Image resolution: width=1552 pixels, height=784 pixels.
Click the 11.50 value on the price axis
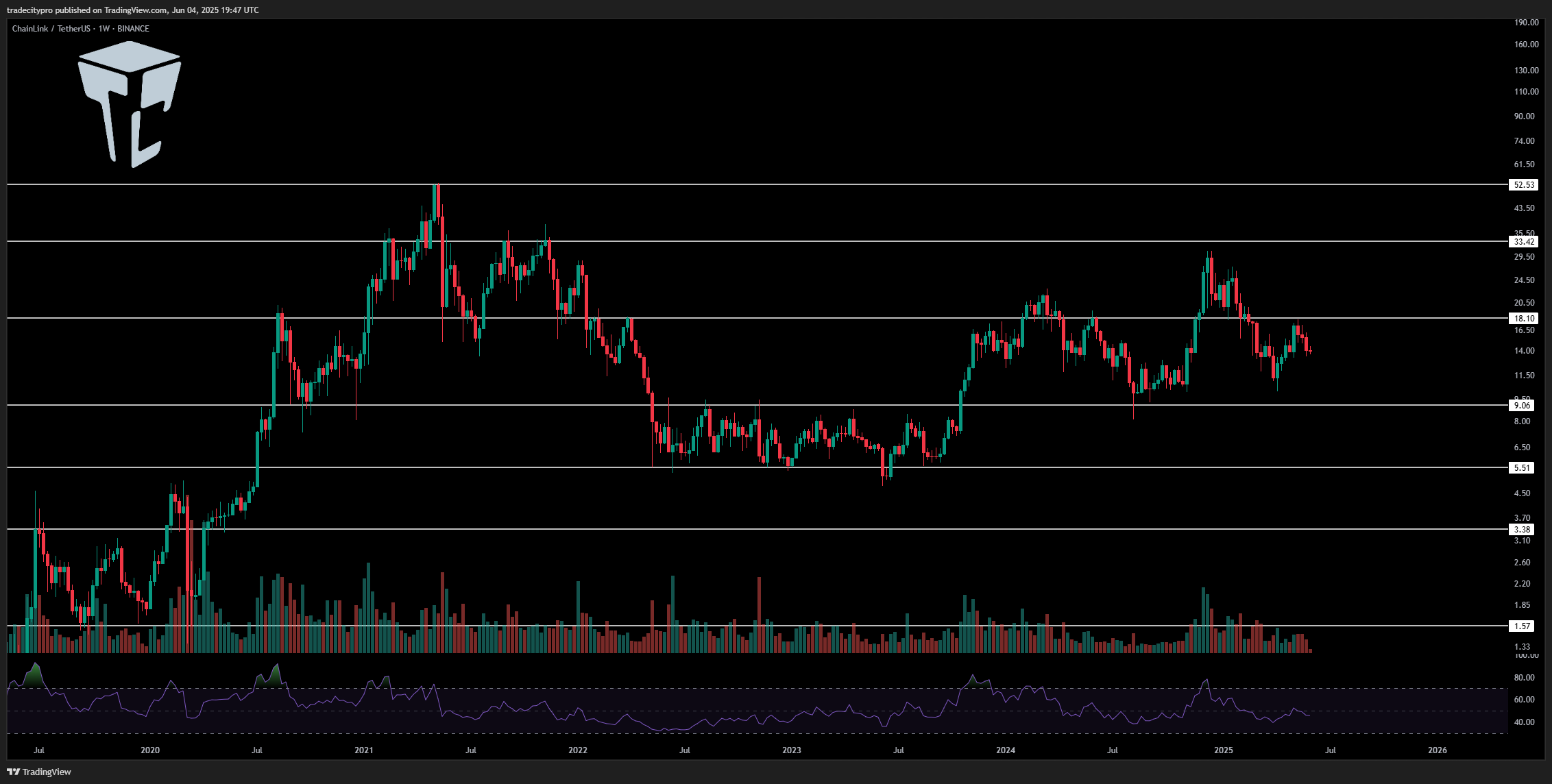point(1525,376)
